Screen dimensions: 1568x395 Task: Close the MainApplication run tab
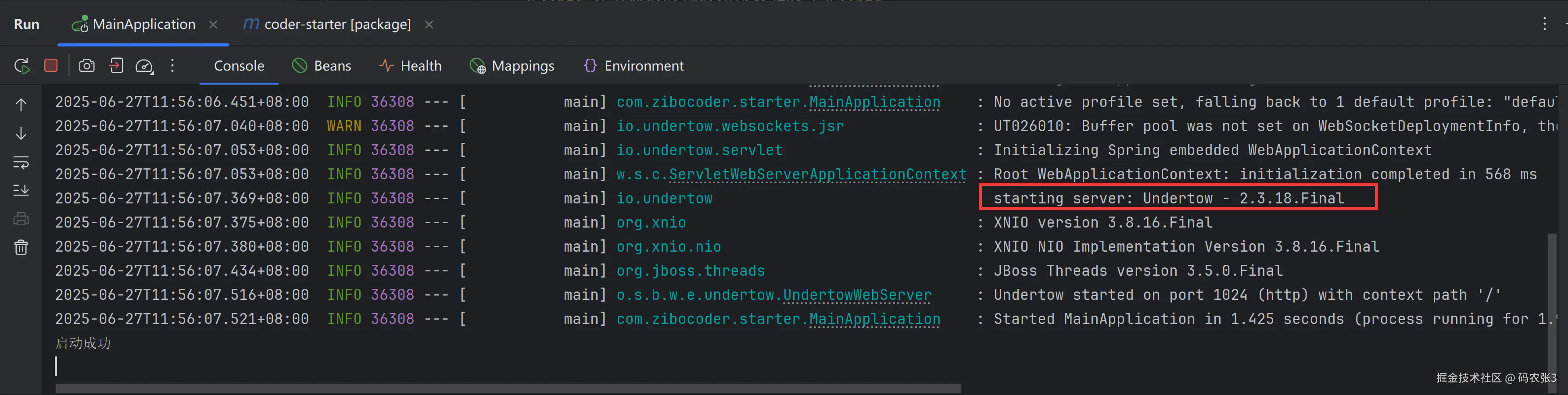click(x=213, y=25)
